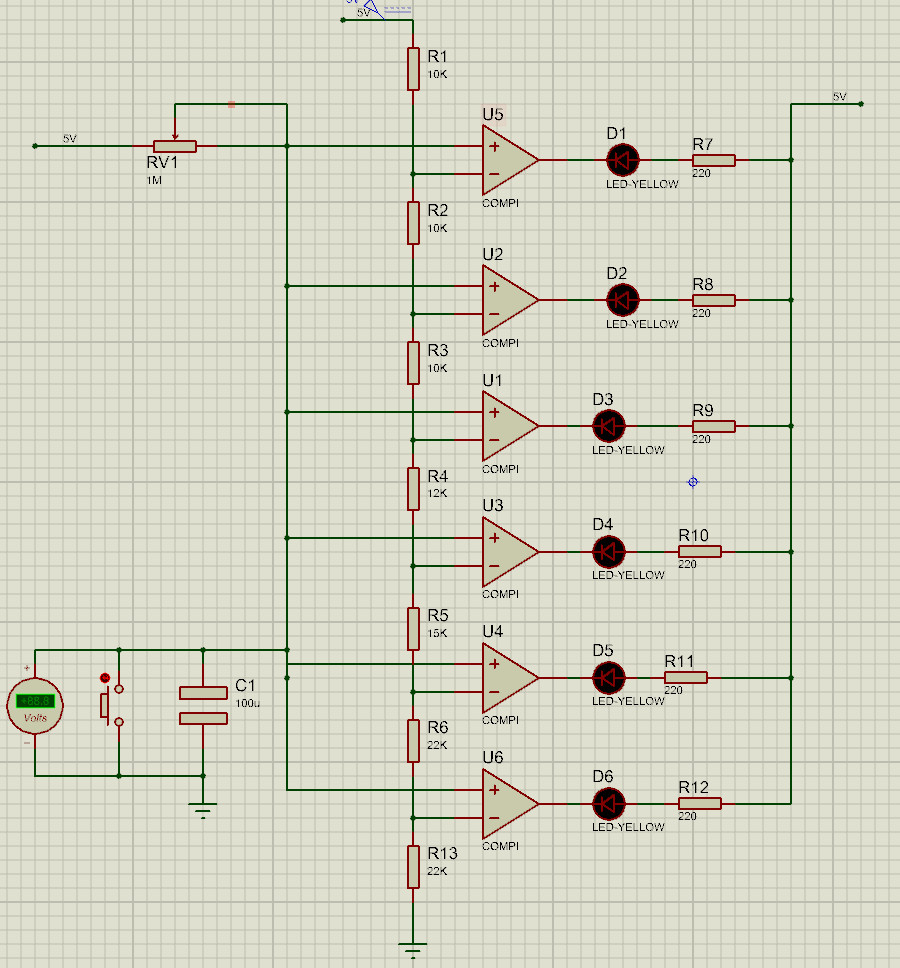The image size is (900, 968).
Task: Click the U4 comparator triangle
Action: (x=509, y=678)
